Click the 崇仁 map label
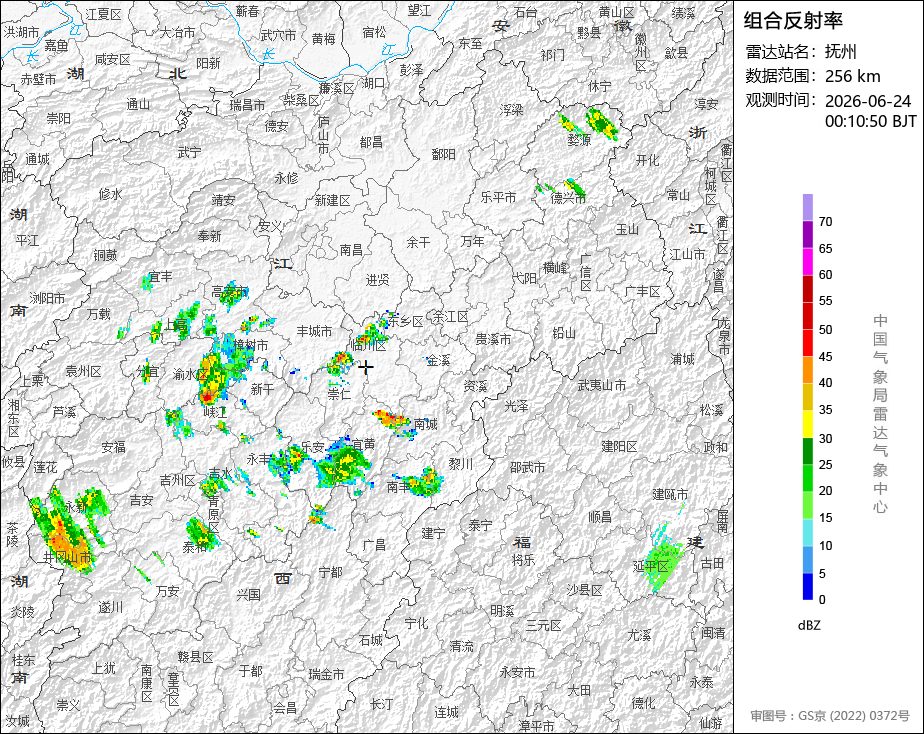This screenshot has width=924, height=734. point(339,394)
